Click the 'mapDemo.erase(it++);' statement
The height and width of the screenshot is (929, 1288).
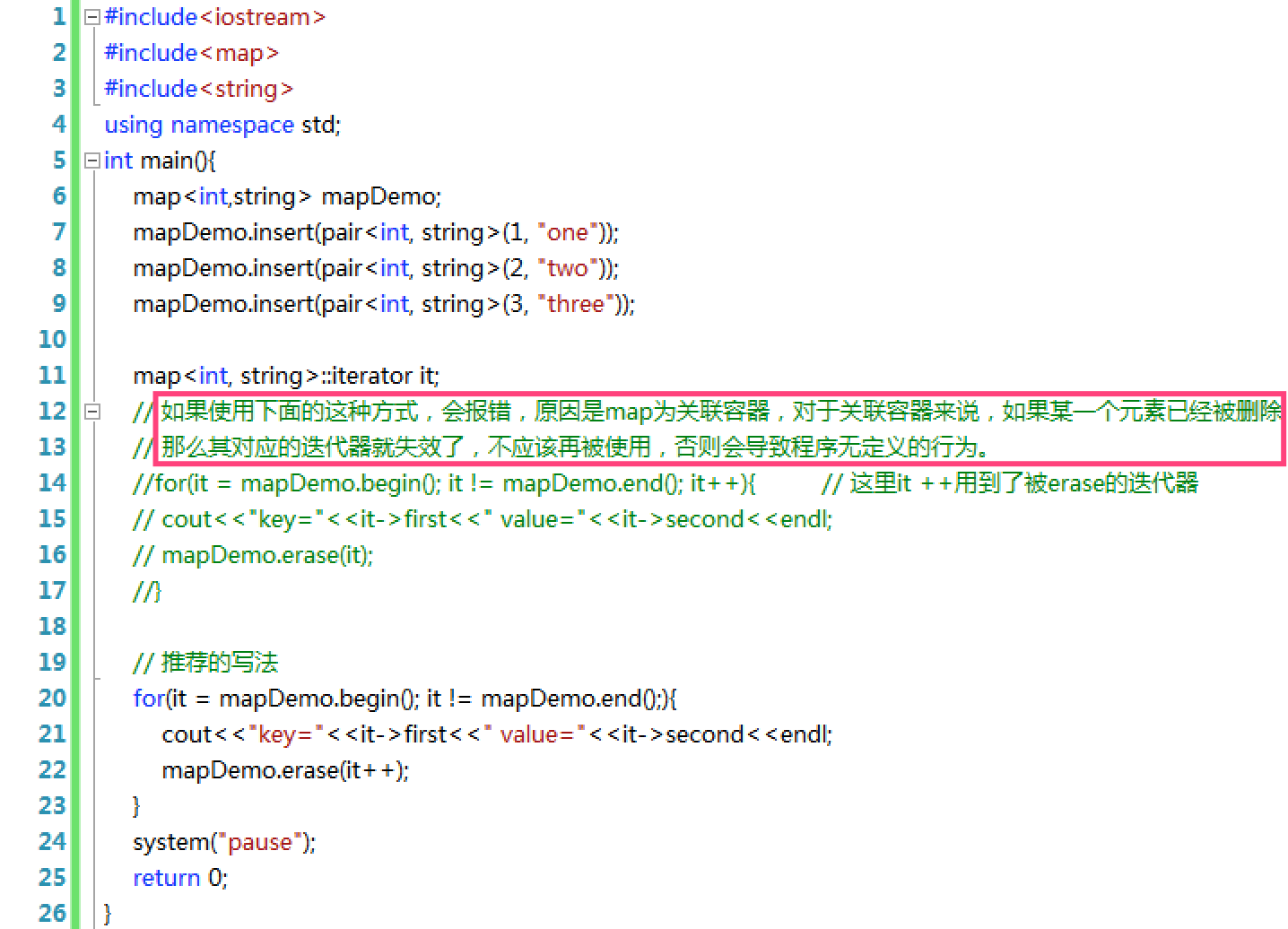tap(285, 770)
